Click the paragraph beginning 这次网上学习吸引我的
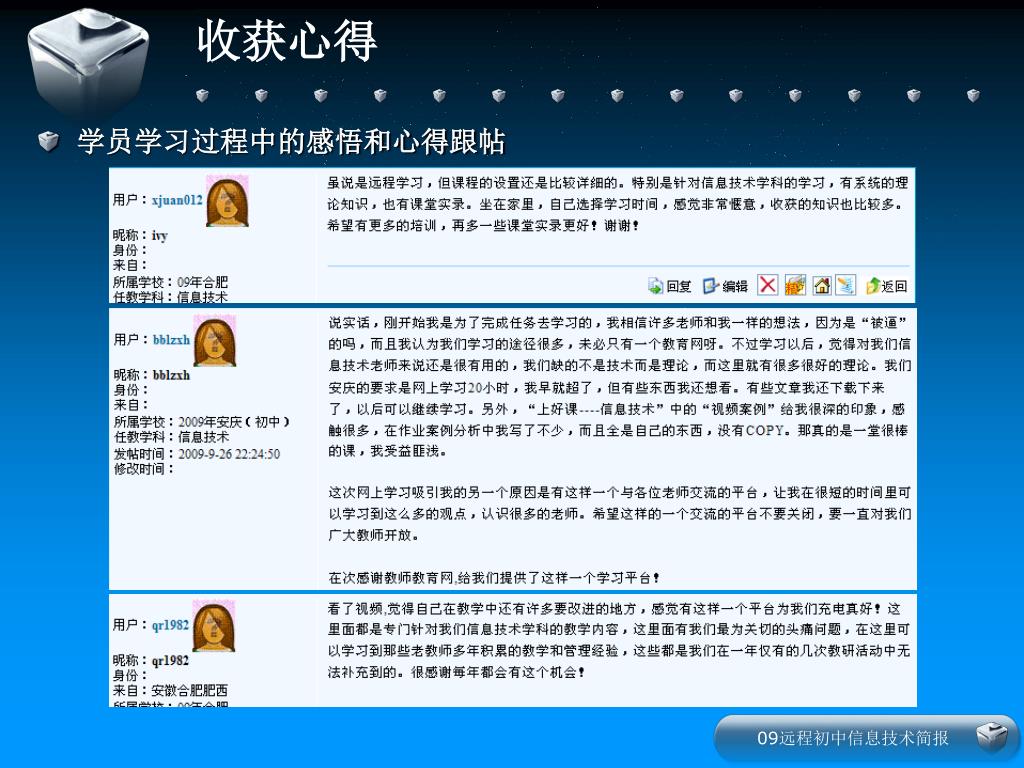The image size is (1024, 768). click(620, 514)
